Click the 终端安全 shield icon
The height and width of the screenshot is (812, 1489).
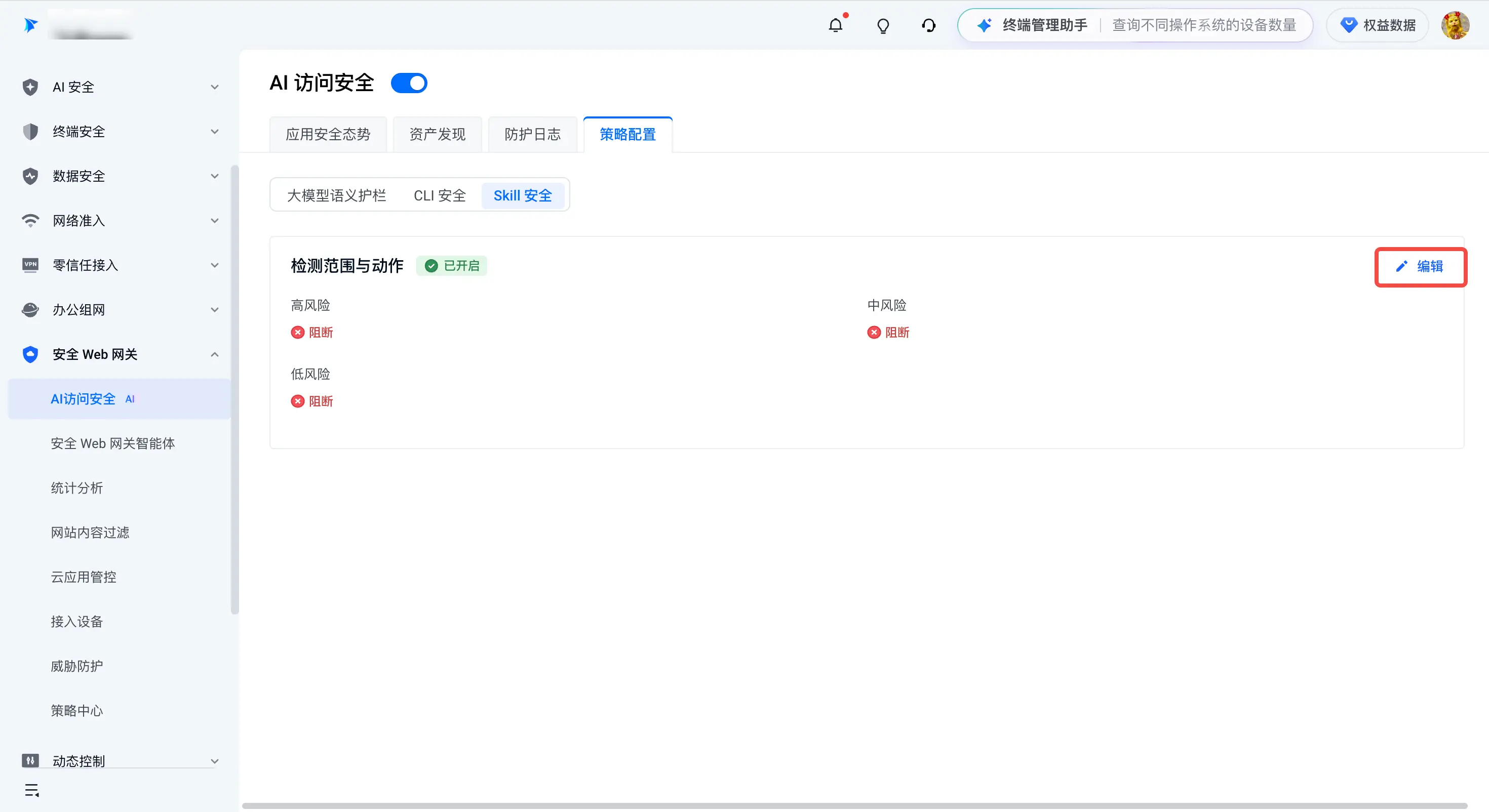click(30, 131)
